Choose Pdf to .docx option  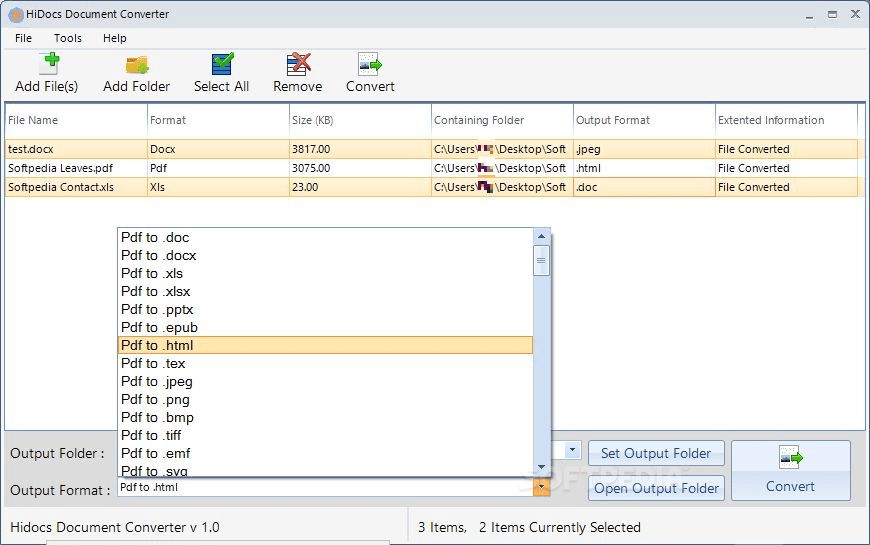click(x=325, y=255)
